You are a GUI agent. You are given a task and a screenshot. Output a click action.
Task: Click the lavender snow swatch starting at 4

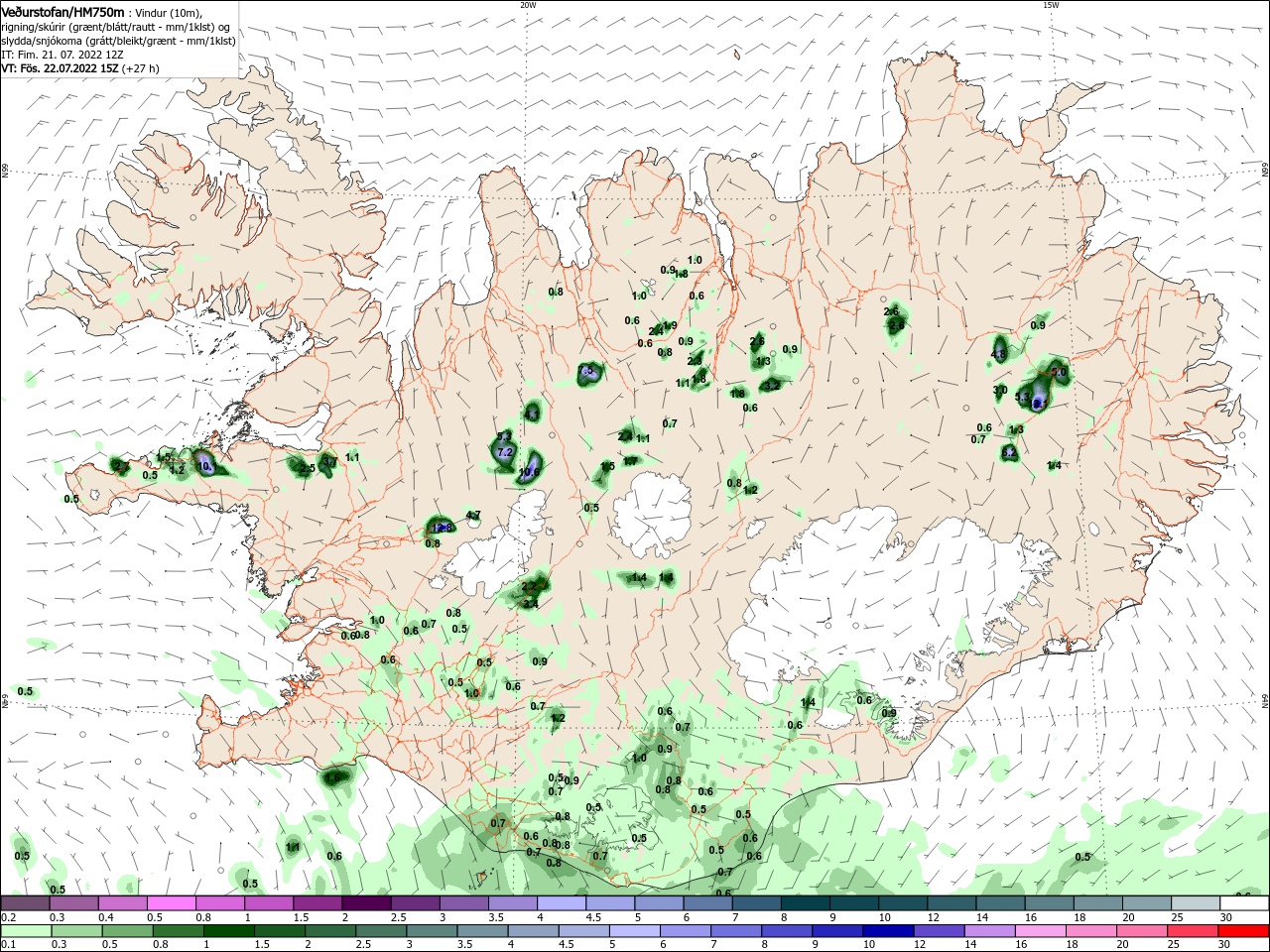pyautogui.click(x=562, y=903)
